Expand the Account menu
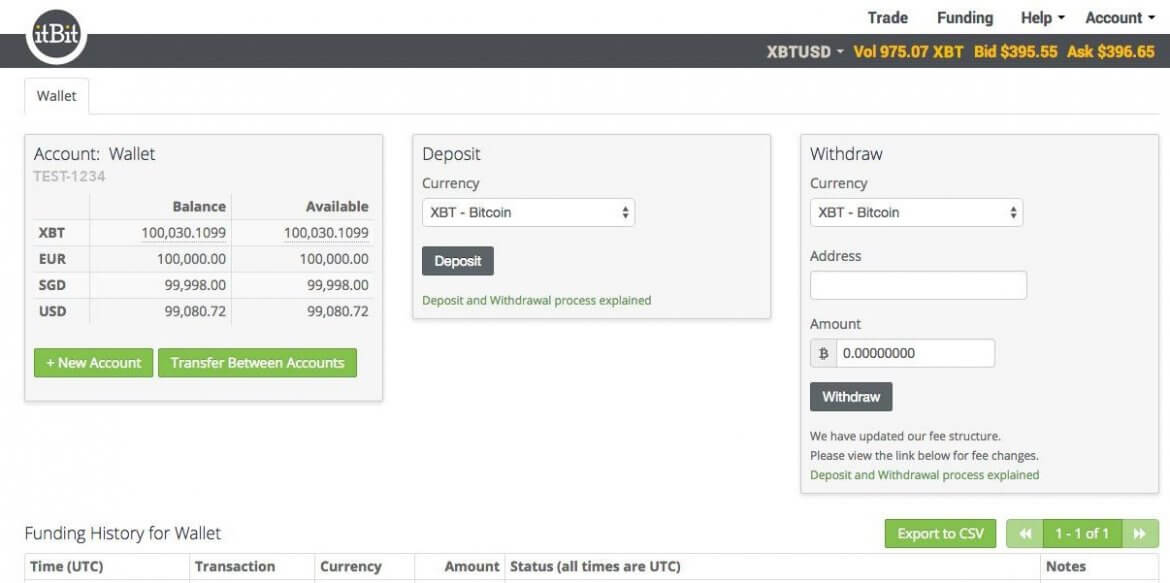Image resolution: width=1170 pixels, height=583 pixels. 1117,17
